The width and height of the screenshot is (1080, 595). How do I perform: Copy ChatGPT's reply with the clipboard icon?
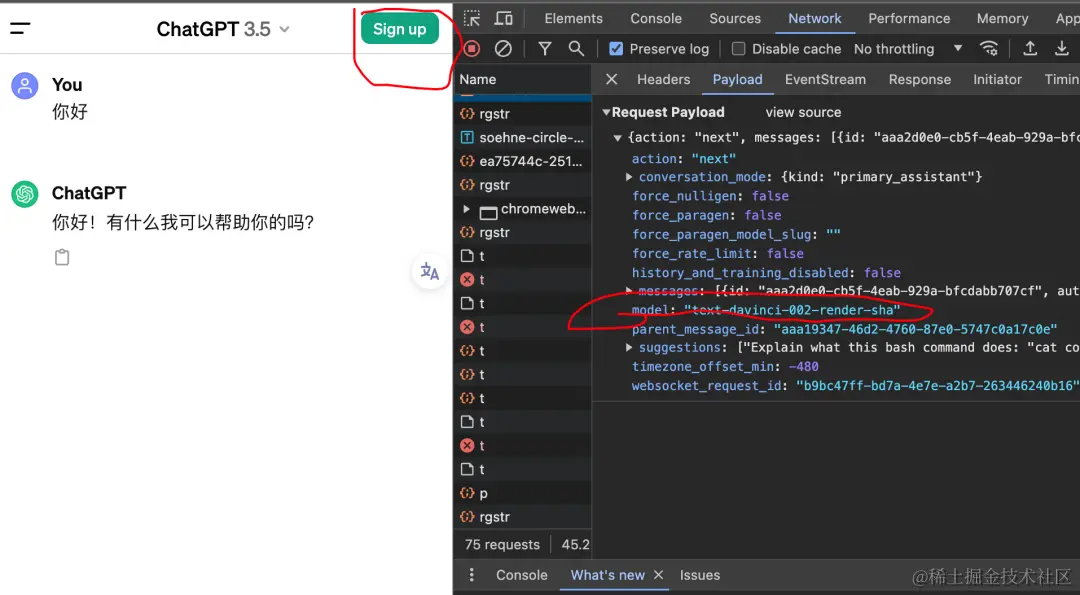click(x=62, y=258)
